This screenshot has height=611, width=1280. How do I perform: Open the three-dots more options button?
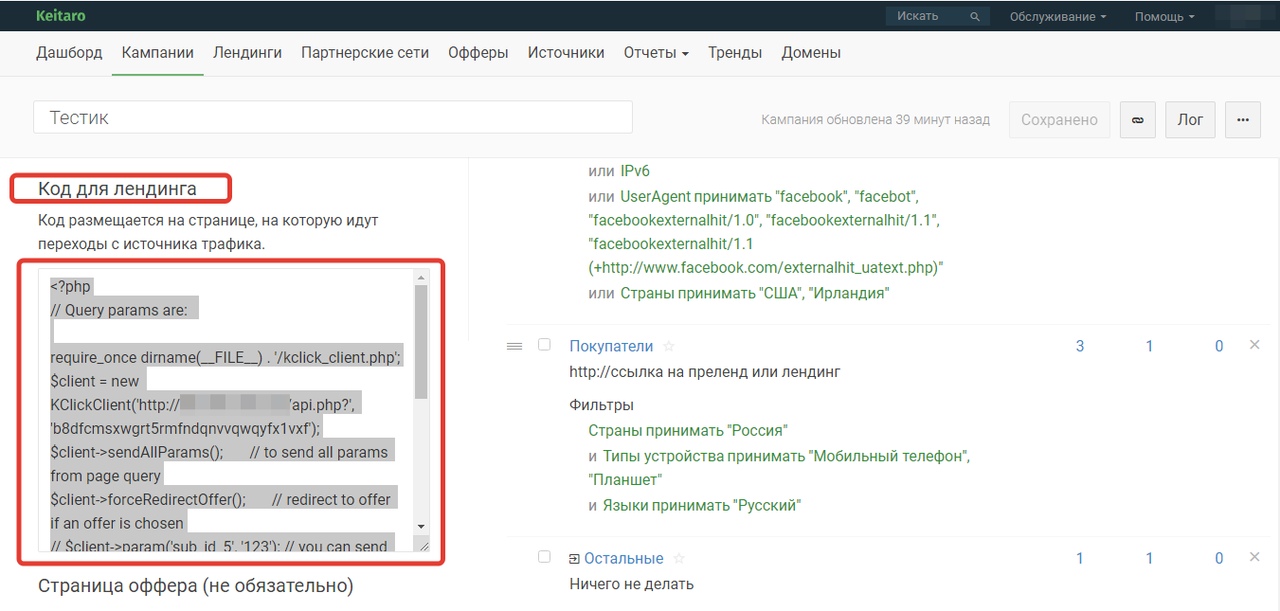[x=1243, y=119]
